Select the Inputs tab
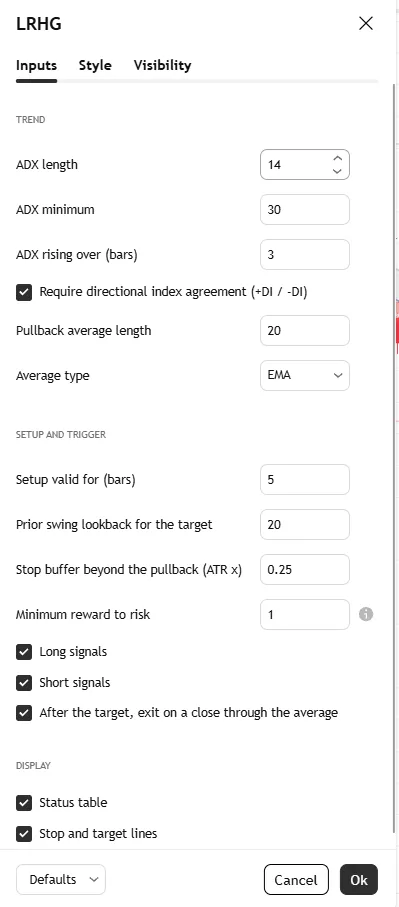Viewport: 399px width, 907px height. [36, 65]
